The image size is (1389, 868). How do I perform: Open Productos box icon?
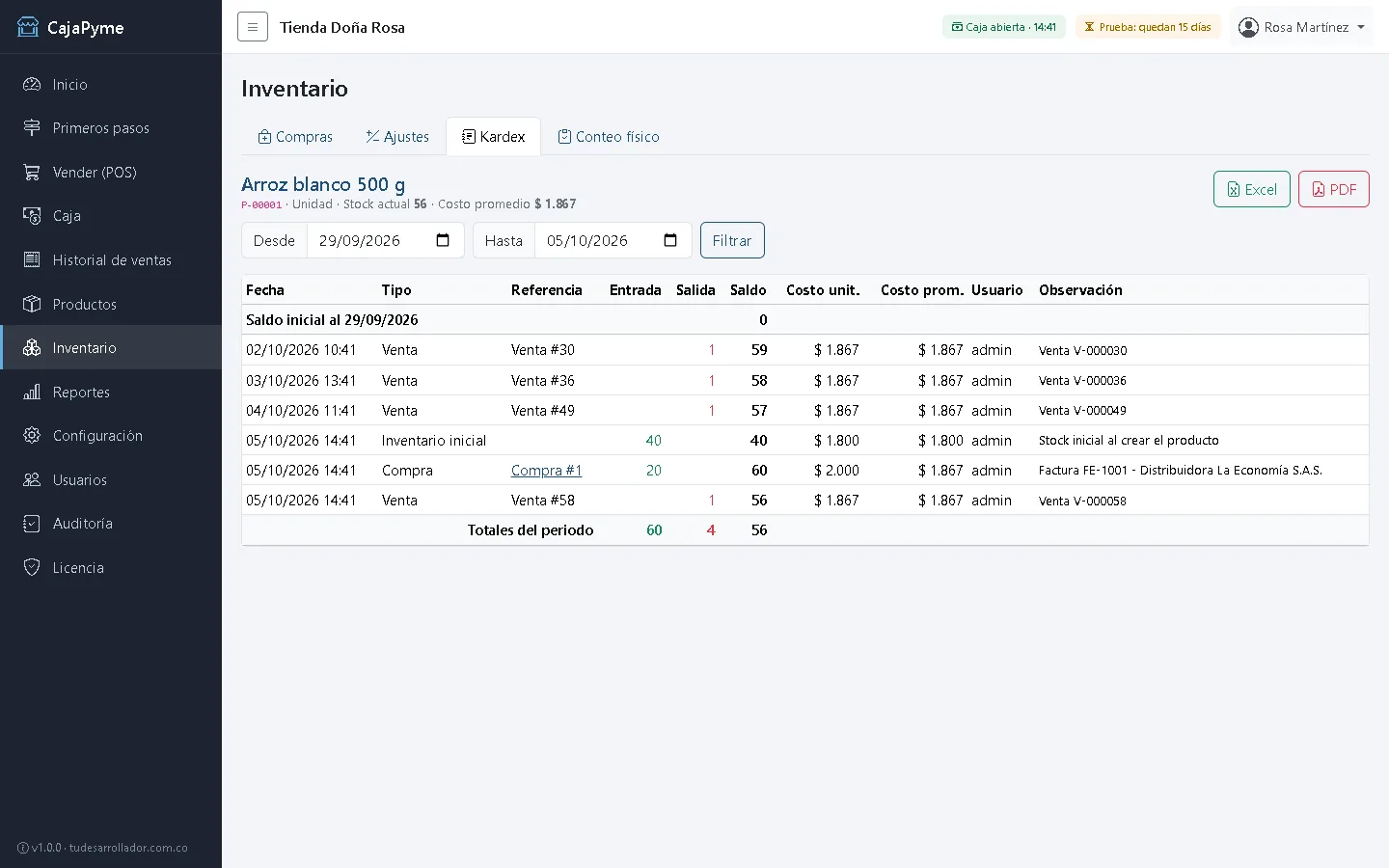32,304
